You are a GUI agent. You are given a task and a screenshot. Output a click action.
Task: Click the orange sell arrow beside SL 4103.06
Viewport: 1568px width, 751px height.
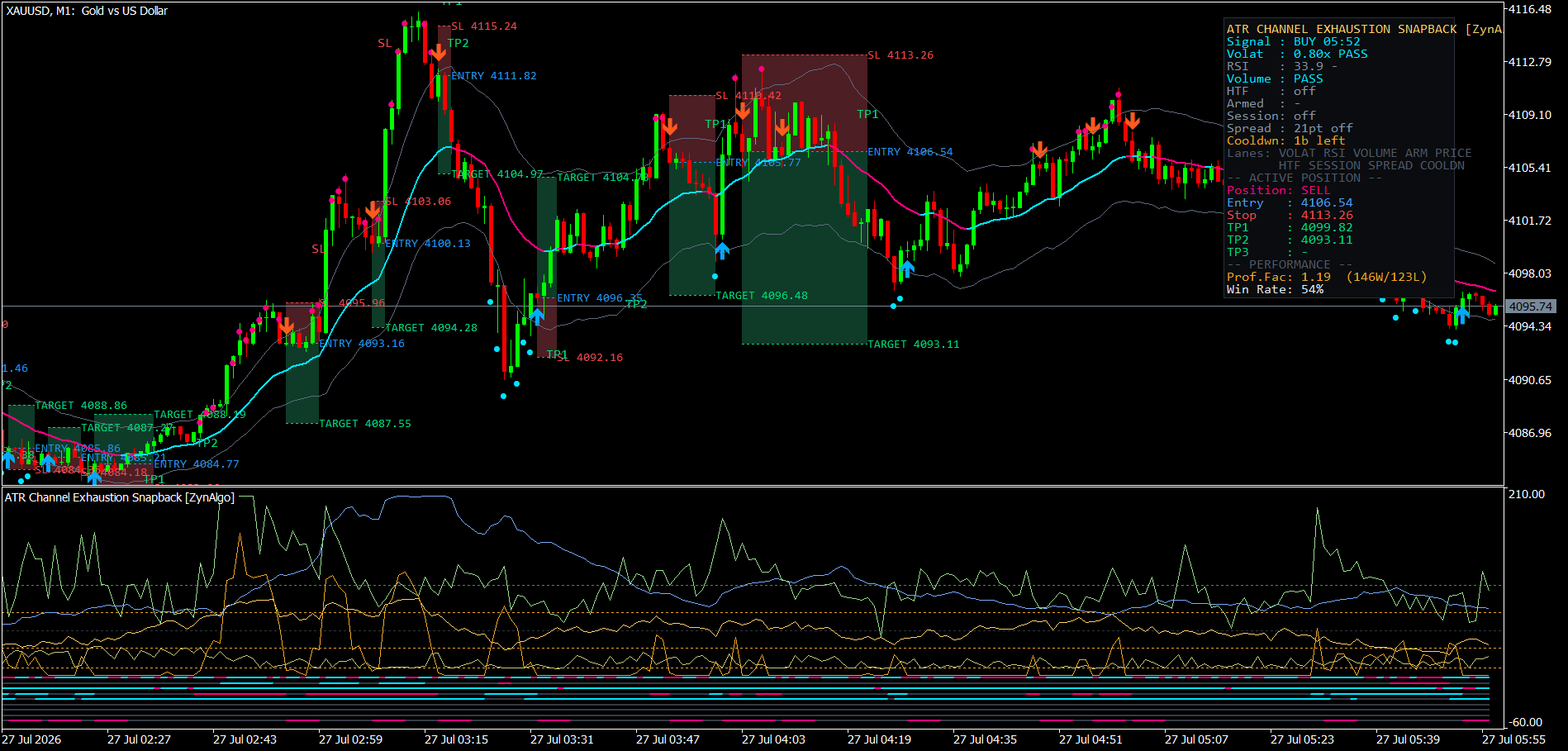point(373,211)
